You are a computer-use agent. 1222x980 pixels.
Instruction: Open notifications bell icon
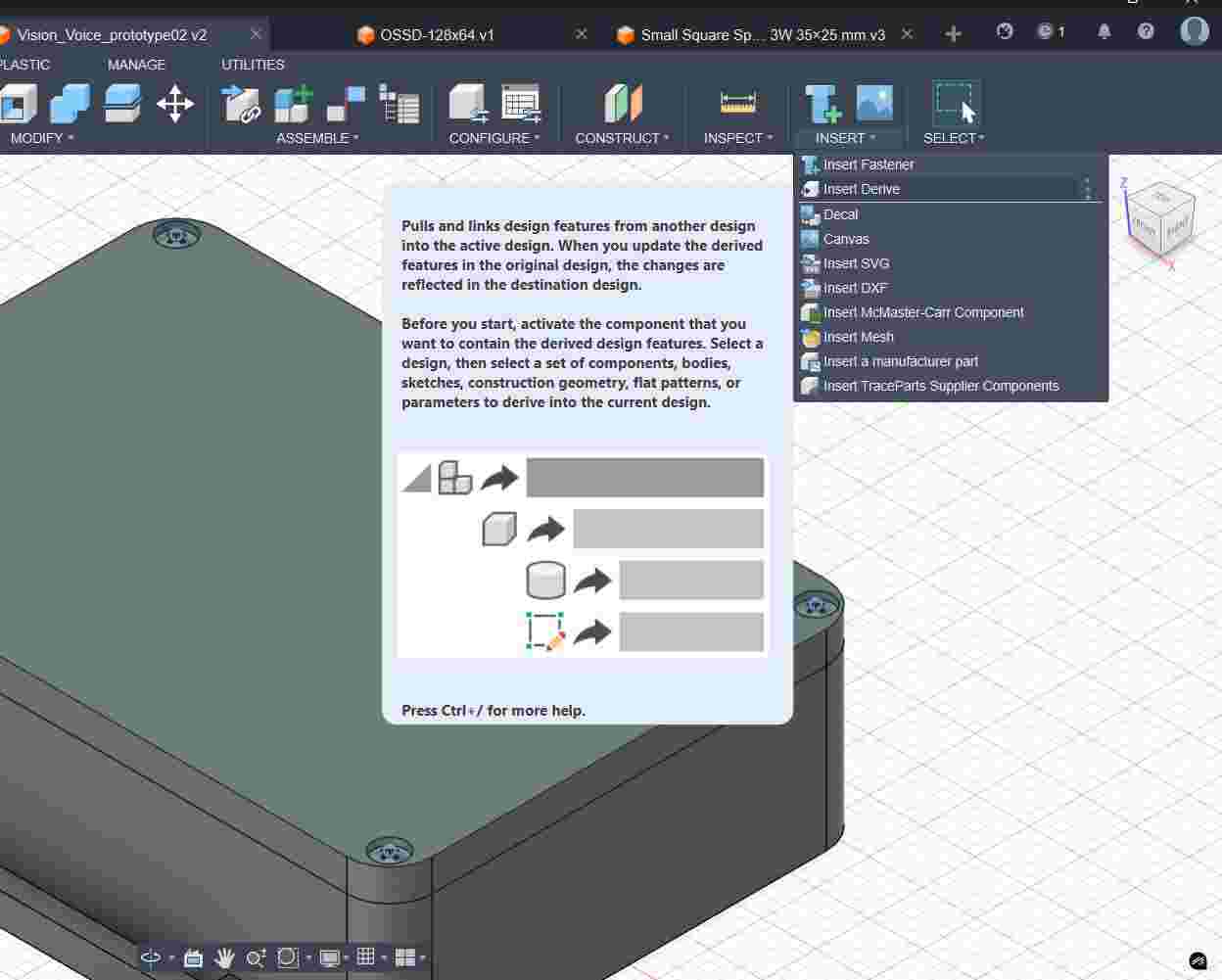pos(1104,31)
